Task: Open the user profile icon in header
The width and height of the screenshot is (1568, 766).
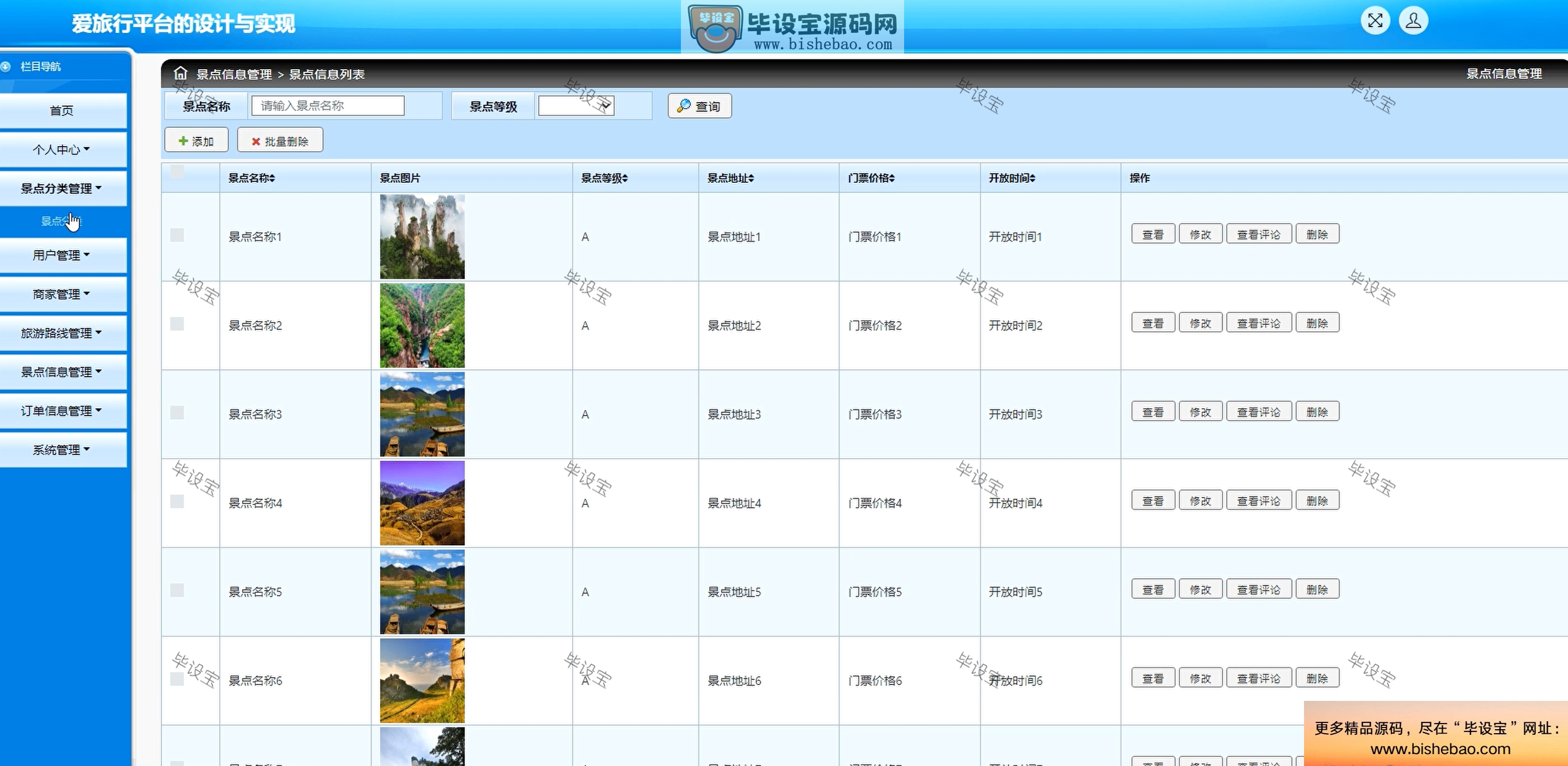Action: (x=1413, y=21)
